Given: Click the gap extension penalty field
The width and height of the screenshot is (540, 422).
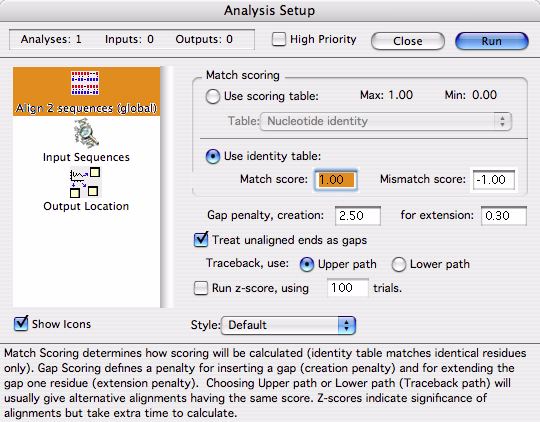Looking at the screenshot, I should point(504,216).
